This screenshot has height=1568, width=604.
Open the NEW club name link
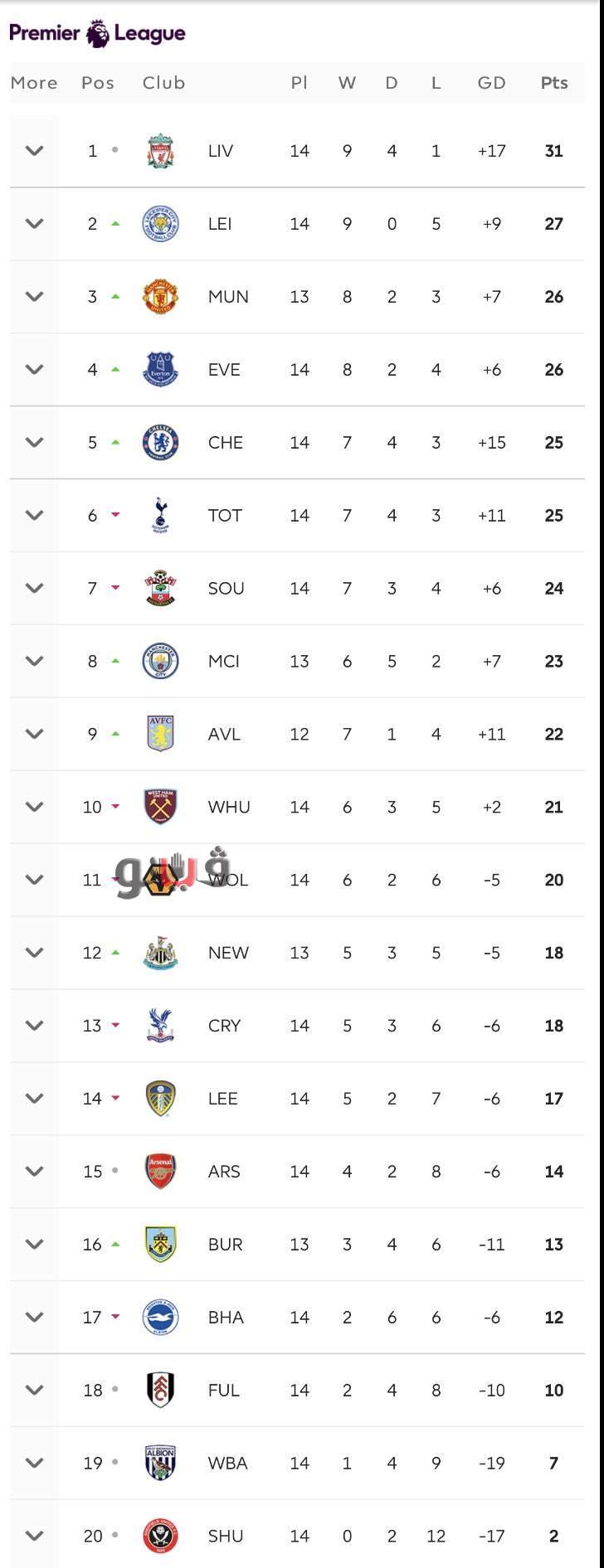pyautogui.click(x=228, y=953)
